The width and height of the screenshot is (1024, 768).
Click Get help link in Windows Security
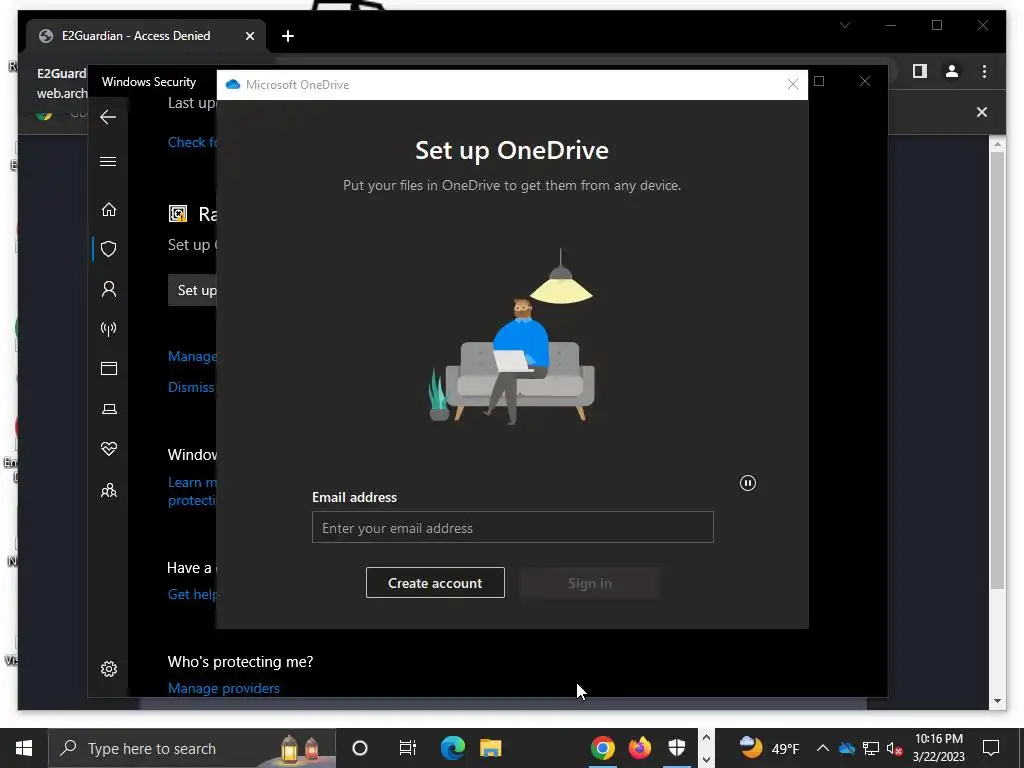coord(192,594)
